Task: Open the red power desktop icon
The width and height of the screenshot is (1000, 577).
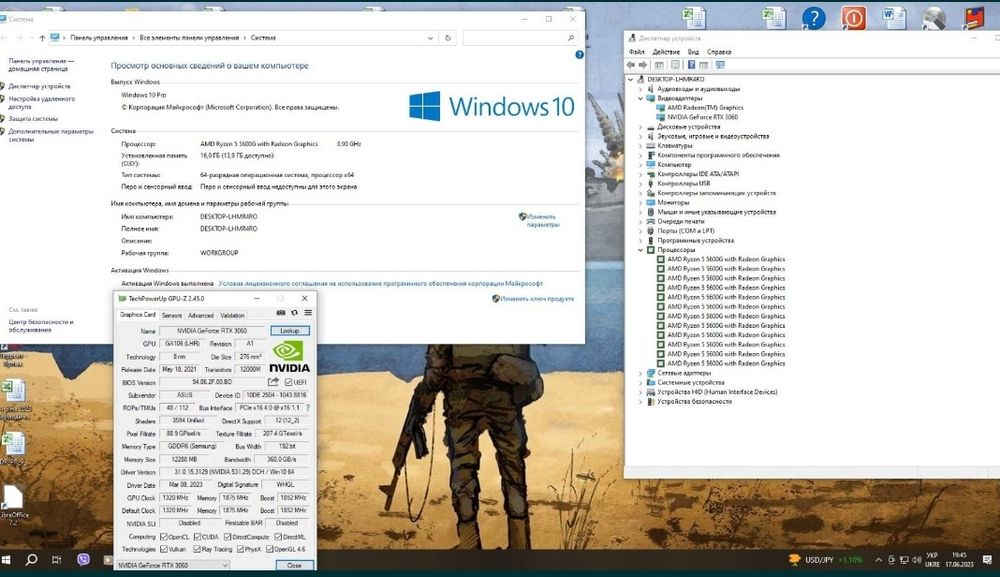Action: point(853,18)
